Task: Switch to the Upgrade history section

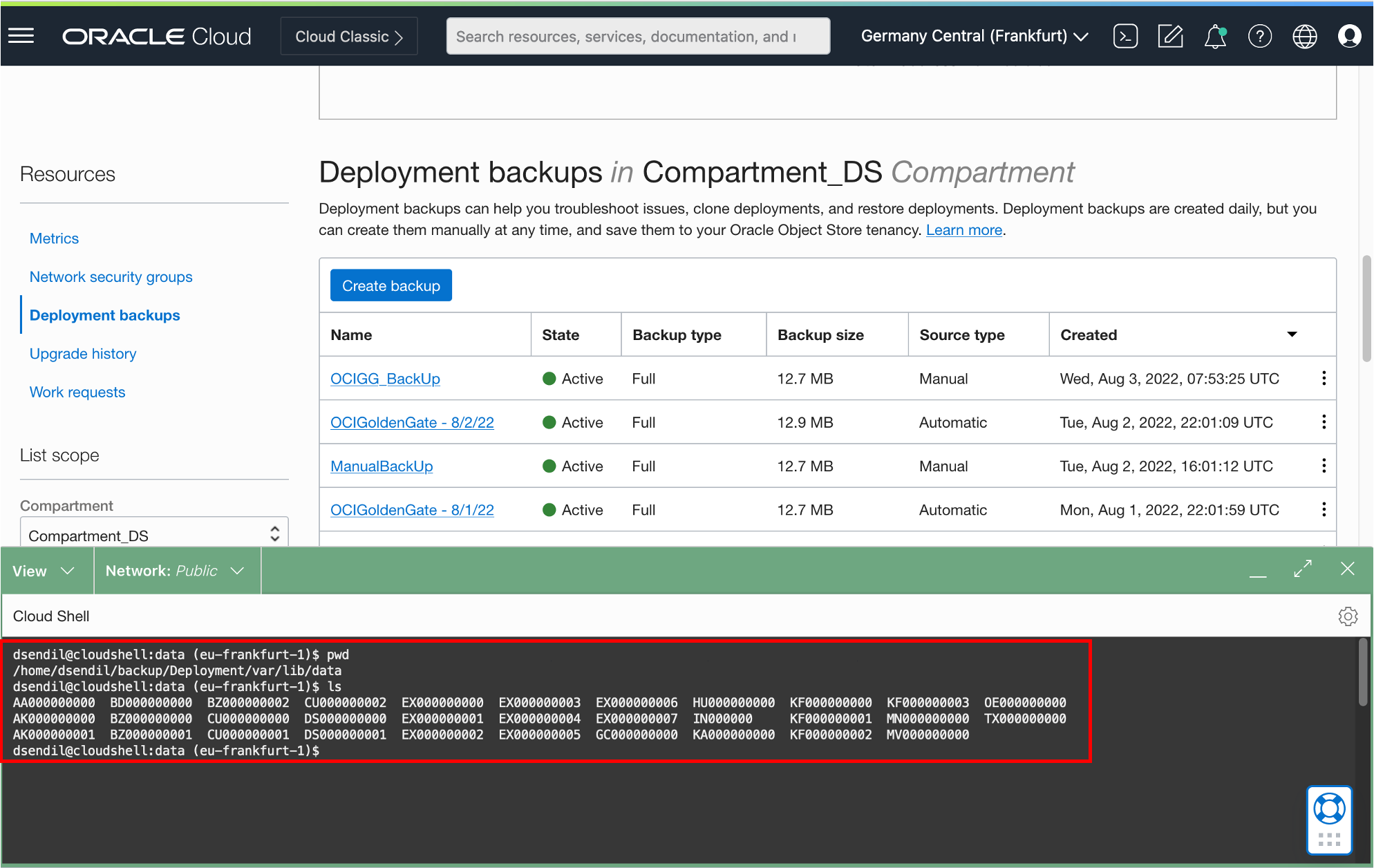Action: coord(82,353)
